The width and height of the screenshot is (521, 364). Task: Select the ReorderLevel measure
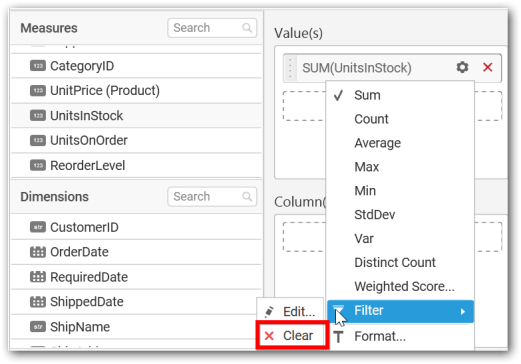click(x=136, y=166)
